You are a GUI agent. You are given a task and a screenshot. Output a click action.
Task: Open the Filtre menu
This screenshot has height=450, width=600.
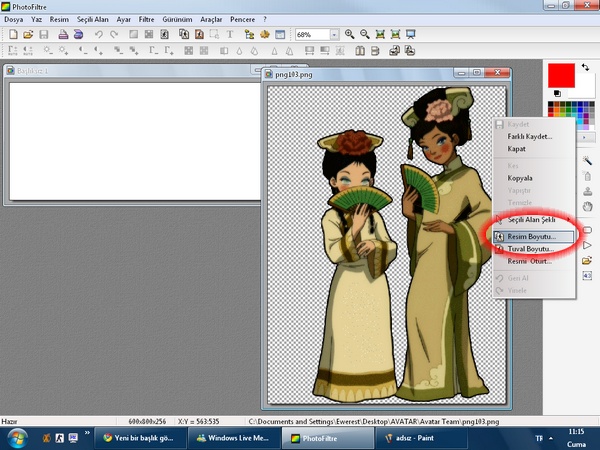coord(146,20)
